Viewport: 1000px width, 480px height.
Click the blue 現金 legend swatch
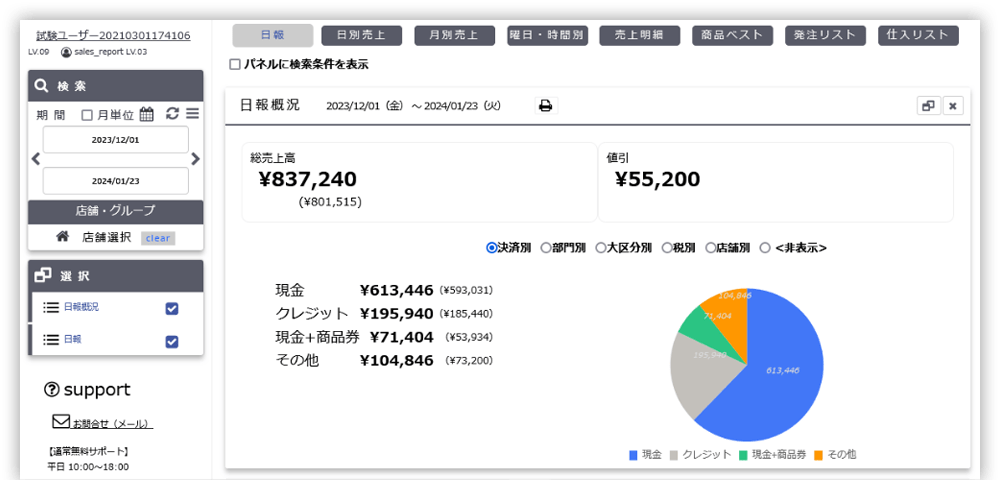pyautogui.click(x=634, y=455)
